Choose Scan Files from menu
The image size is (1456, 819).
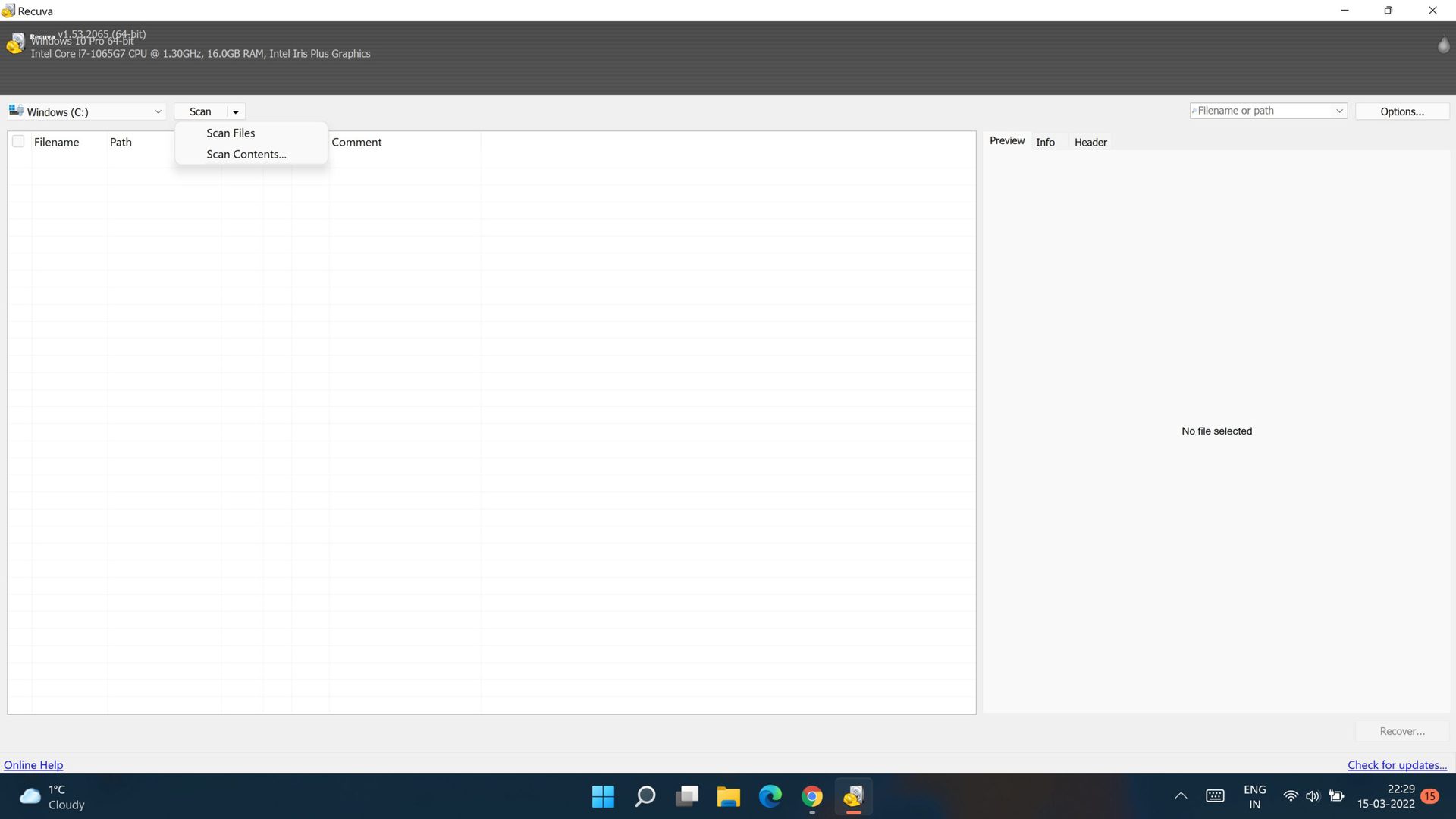231,133
